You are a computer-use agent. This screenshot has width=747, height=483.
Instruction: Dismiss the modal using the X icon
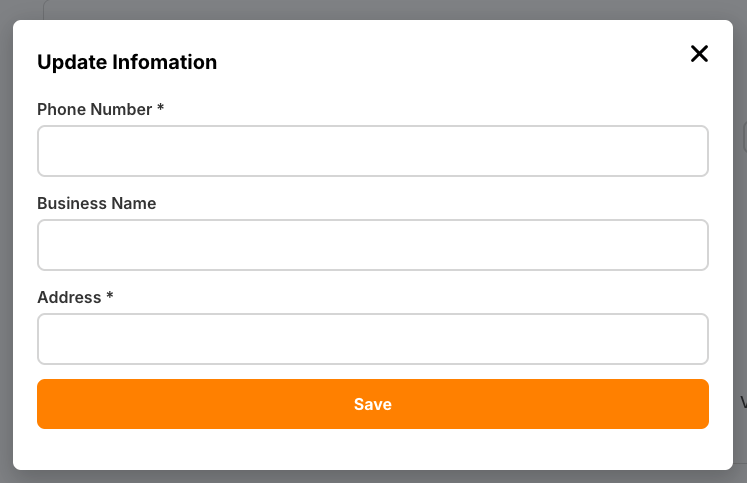tap(699, 54)
